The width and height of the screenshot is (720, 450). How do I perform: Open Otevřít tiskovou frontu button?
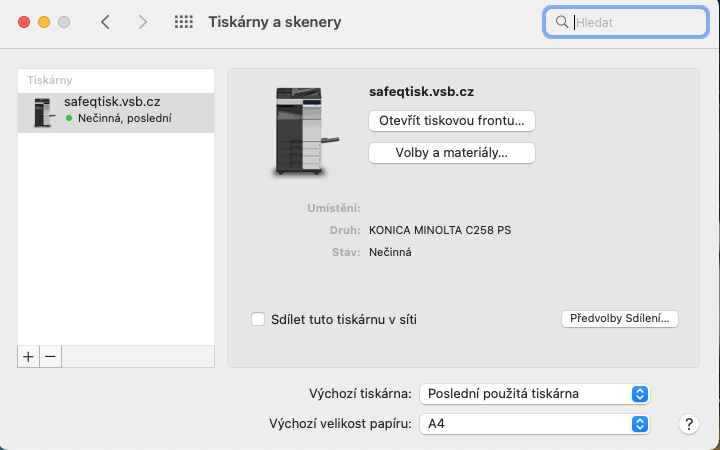click(x=452, y=121)
